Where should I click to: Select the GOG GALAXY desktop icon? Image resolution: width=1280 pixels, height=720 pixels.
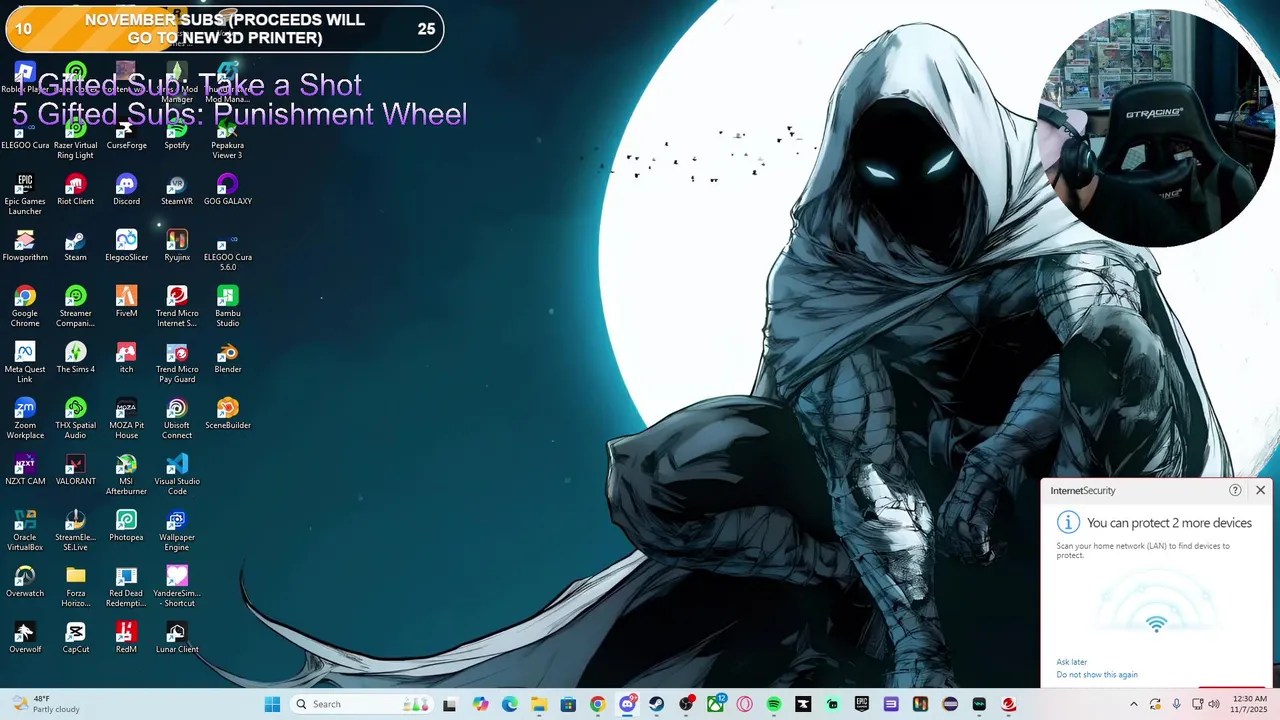point(228,190)
